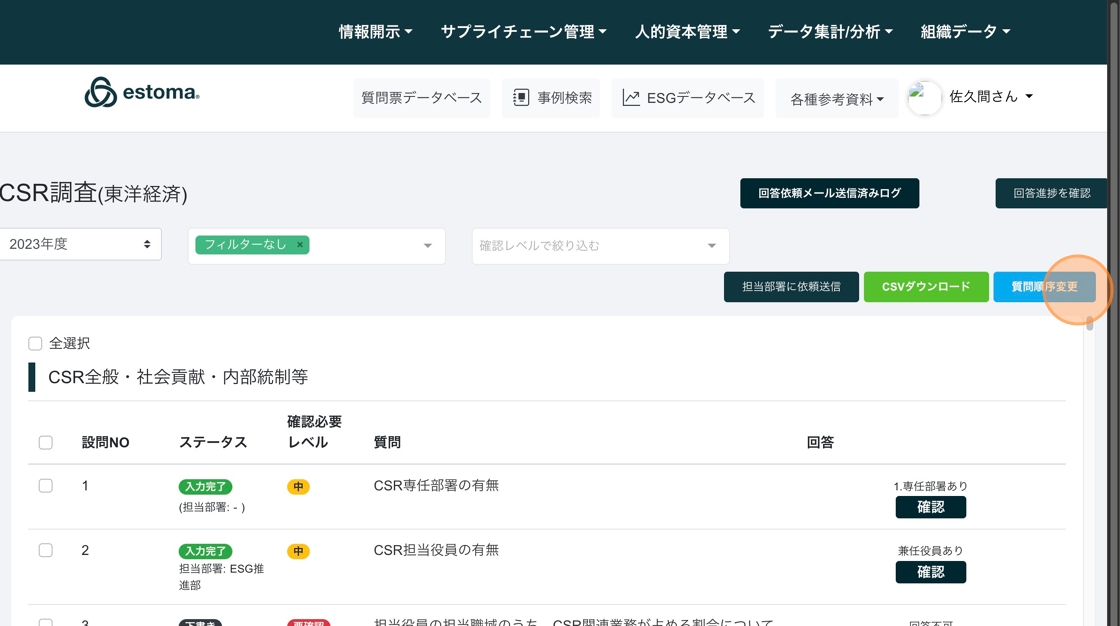This screenshot has height=626, width=1120.
Task: Open the 2023年度 year selector
Action: 80,244
